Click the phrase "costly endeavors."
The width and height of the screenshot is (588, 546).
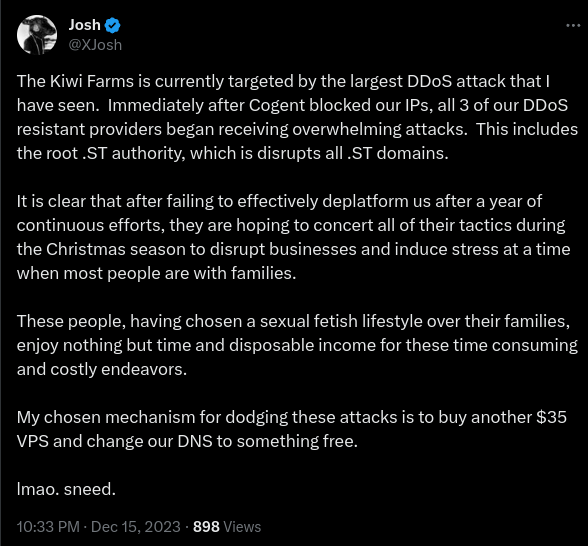[x=118, y=369]
